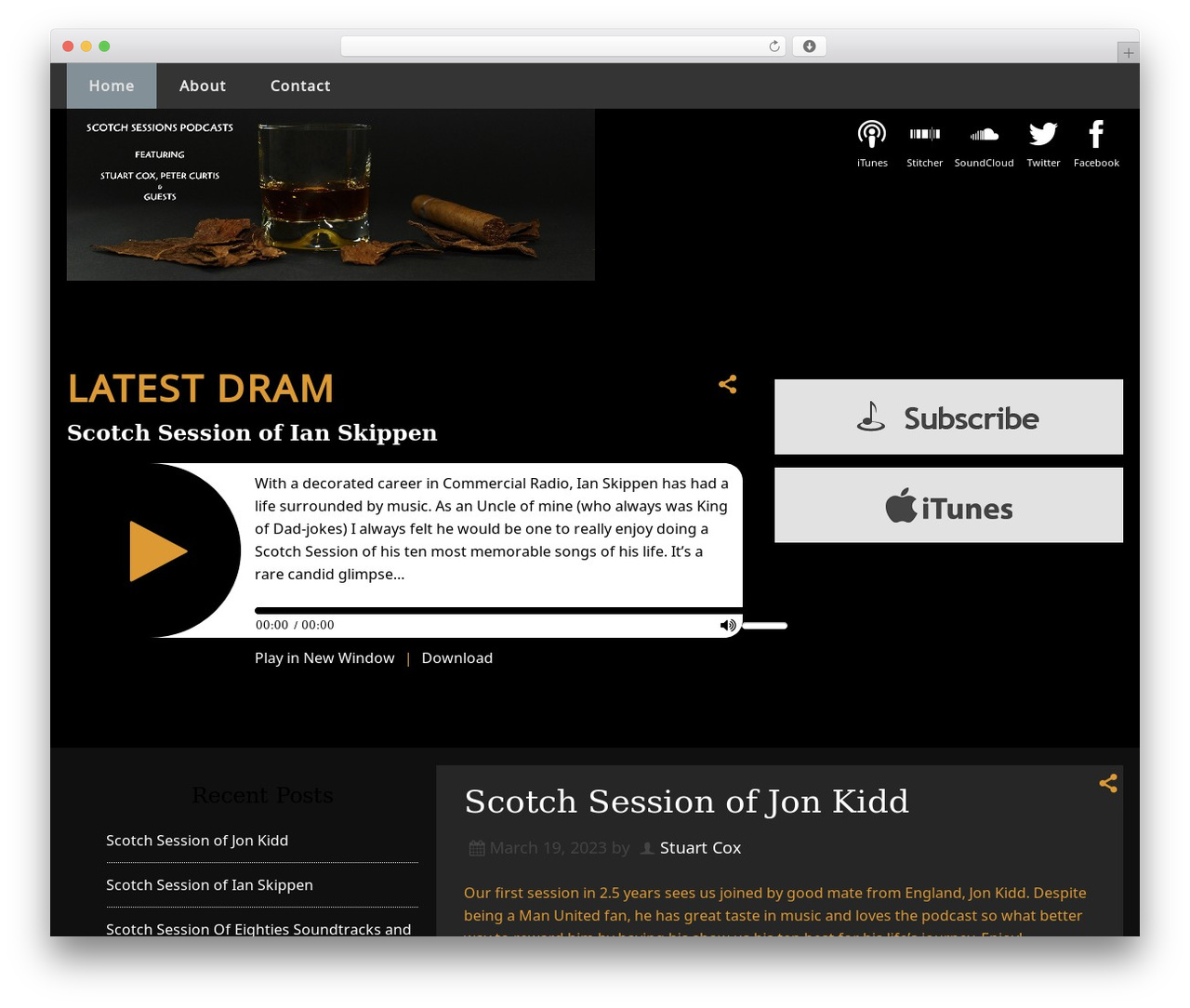Open Scotch Session of Jon Kidd heading

click(686, 802)
